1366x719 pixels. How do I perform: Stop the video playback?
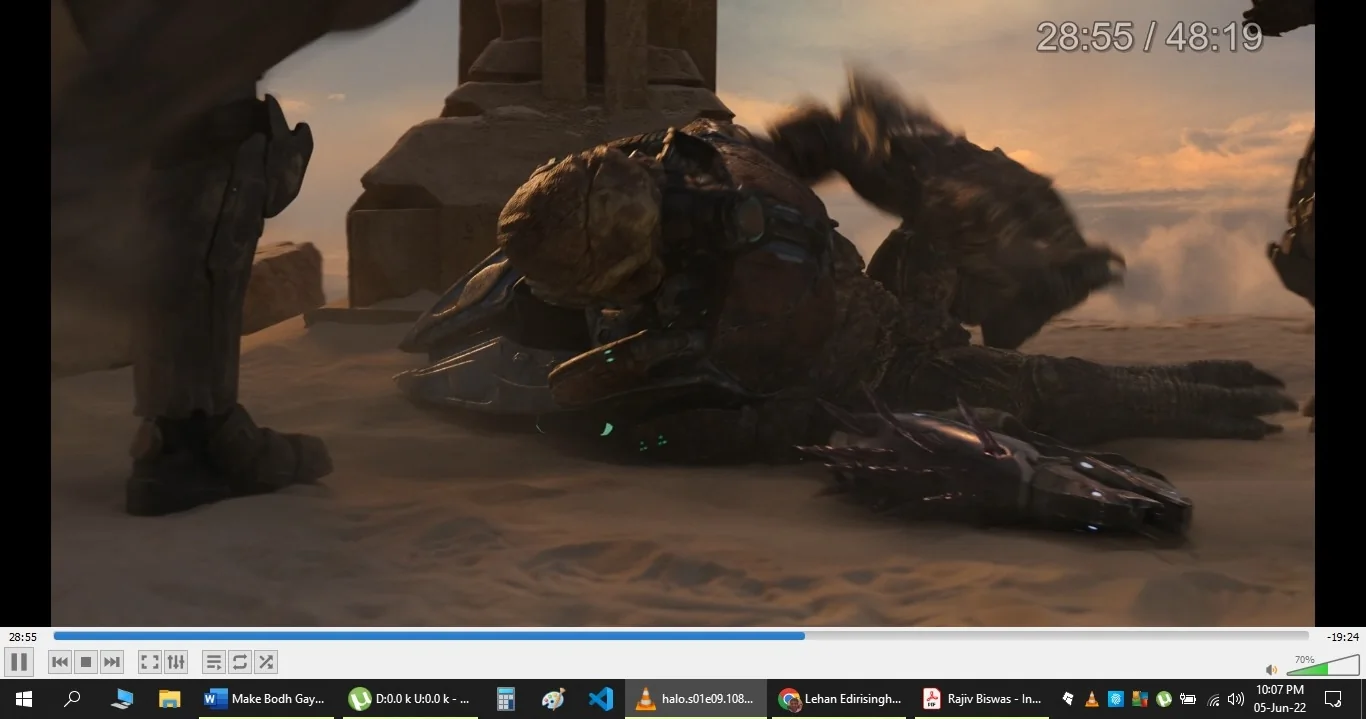(86, 662)
